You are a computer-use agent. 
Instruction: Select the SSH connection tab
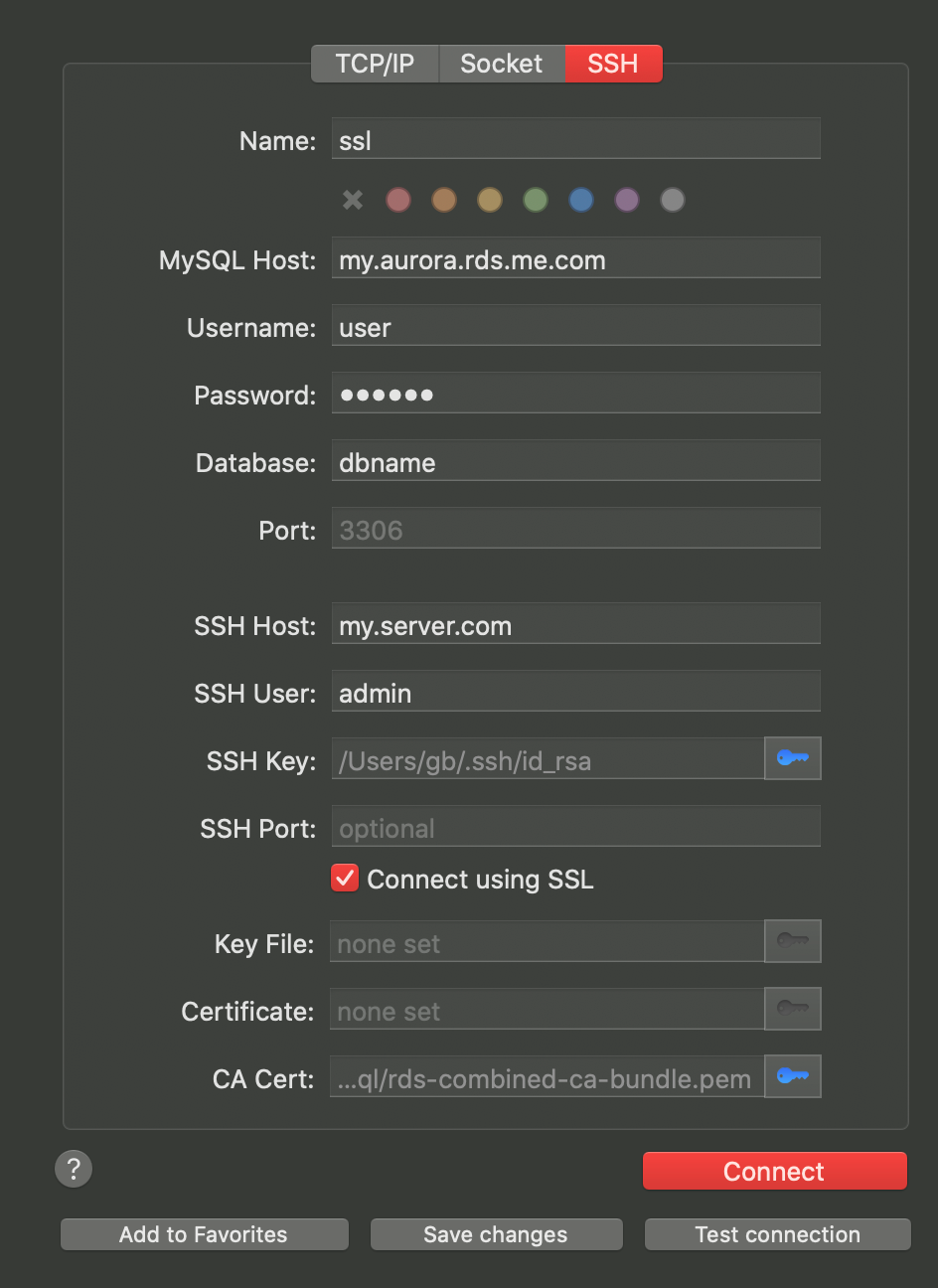pos(613,64)
